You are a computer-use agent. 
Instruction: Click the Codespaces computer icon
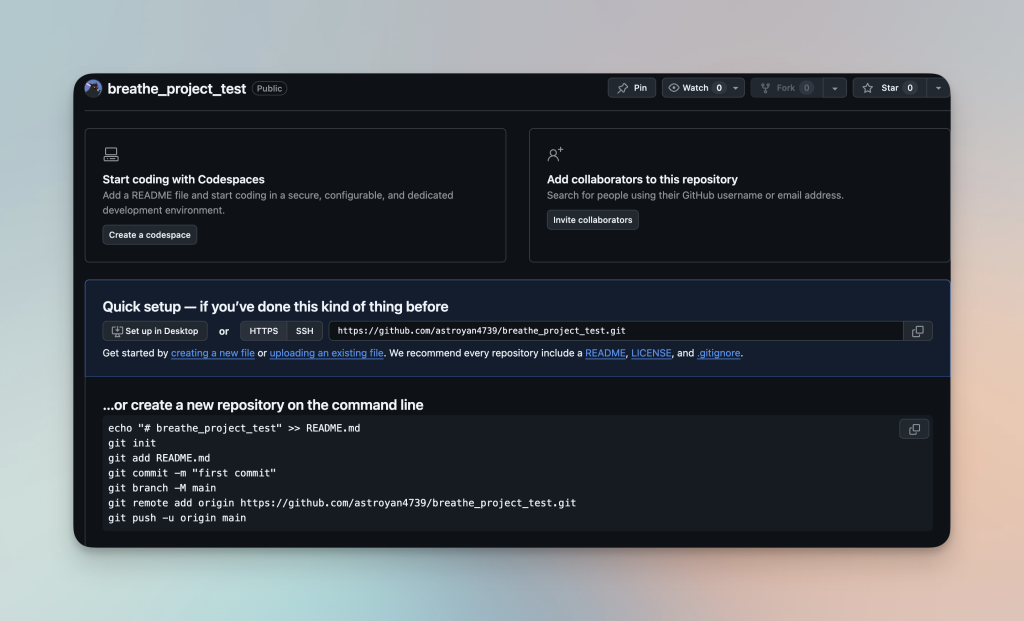pos(111,154)
